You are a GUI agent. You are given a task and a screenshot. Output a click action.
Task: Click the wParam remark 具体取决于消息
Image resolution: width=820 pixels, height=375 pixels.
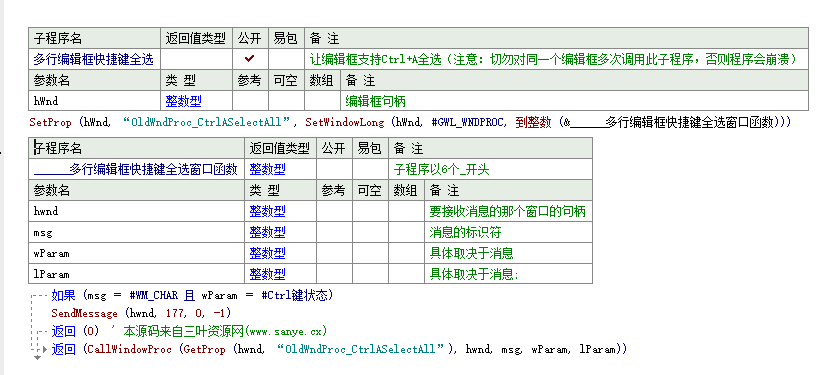tap(471, 253)
